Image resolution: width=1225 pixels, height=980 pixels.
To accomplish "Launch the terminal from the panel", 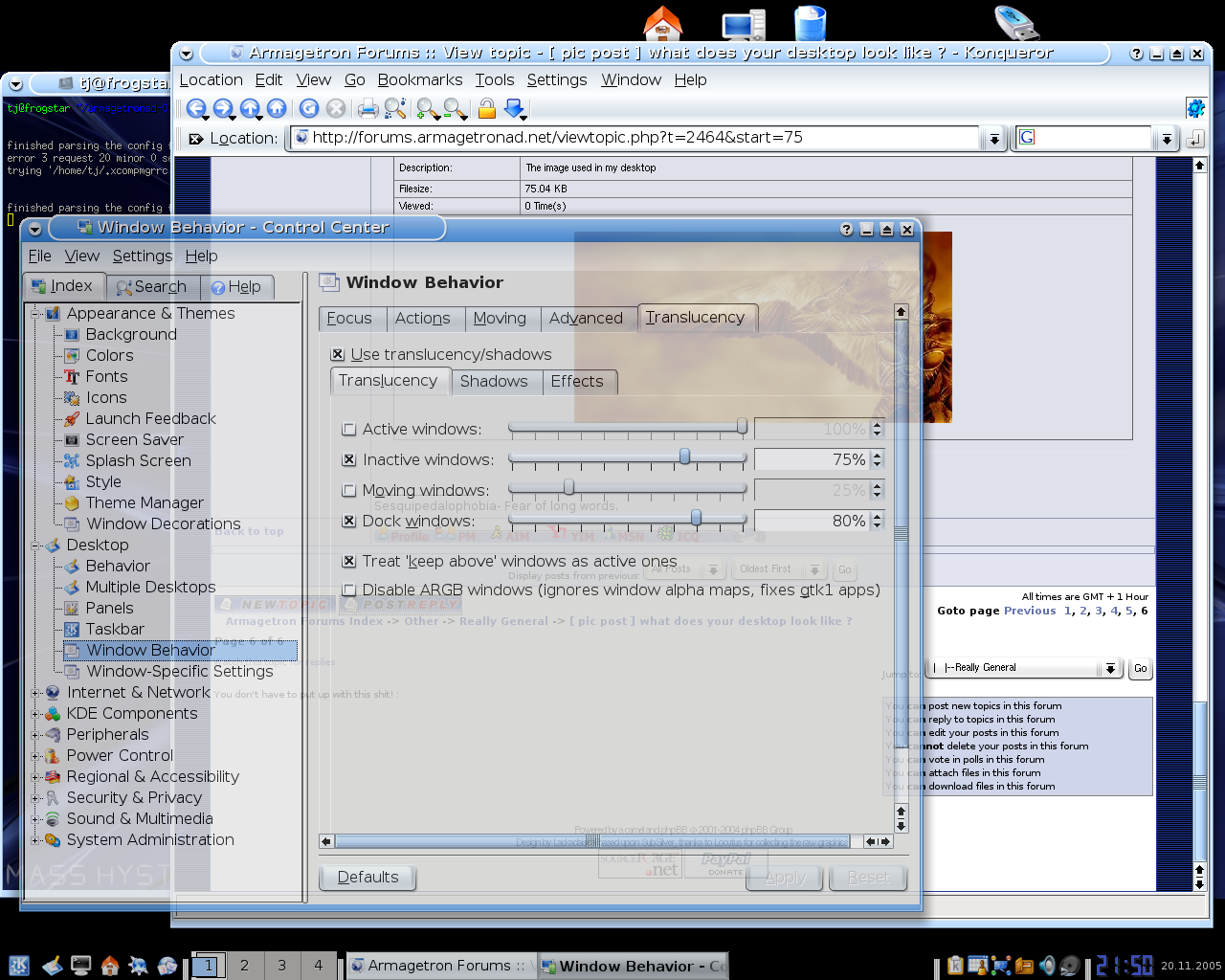I will coord(81,966).
